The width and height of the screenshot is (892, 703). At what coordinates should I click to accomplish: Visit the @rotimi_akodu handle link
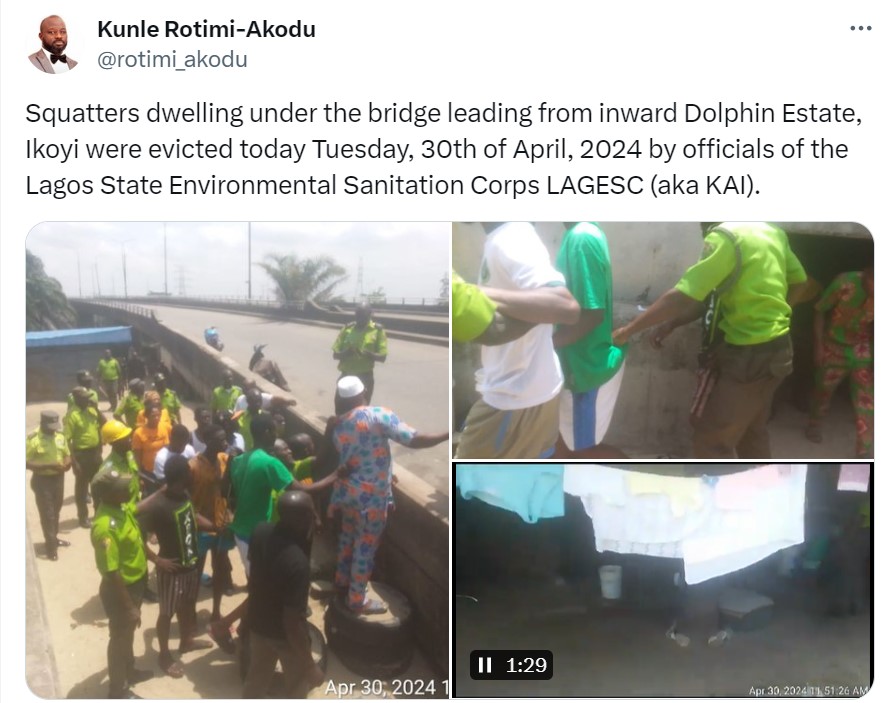pyautogui.click(x=172, y=59)
